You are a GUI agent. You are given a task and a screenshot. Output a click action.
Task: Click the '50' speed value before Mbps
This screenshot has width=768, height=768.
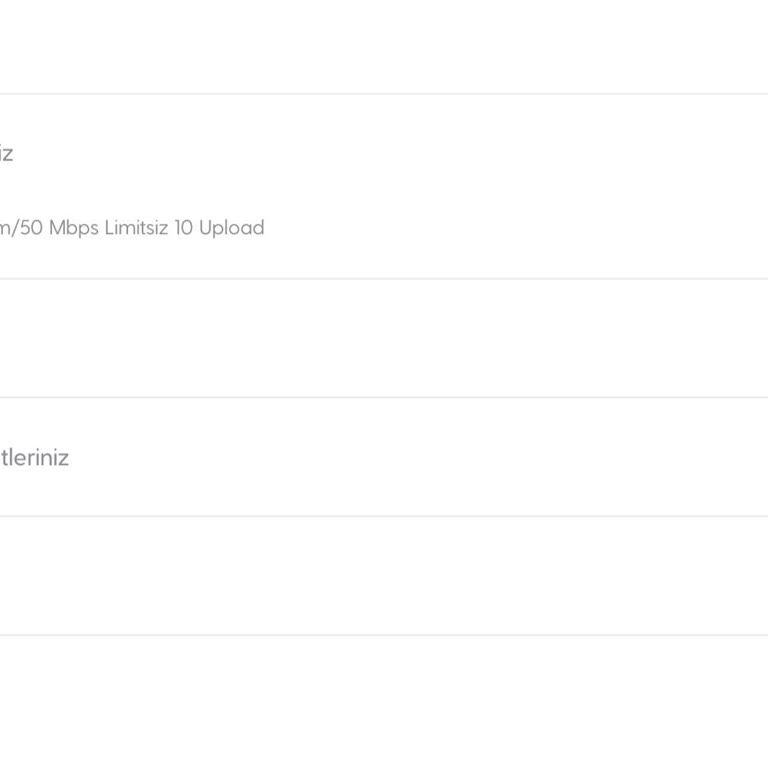pyautogui.click(x=33, y=228)
